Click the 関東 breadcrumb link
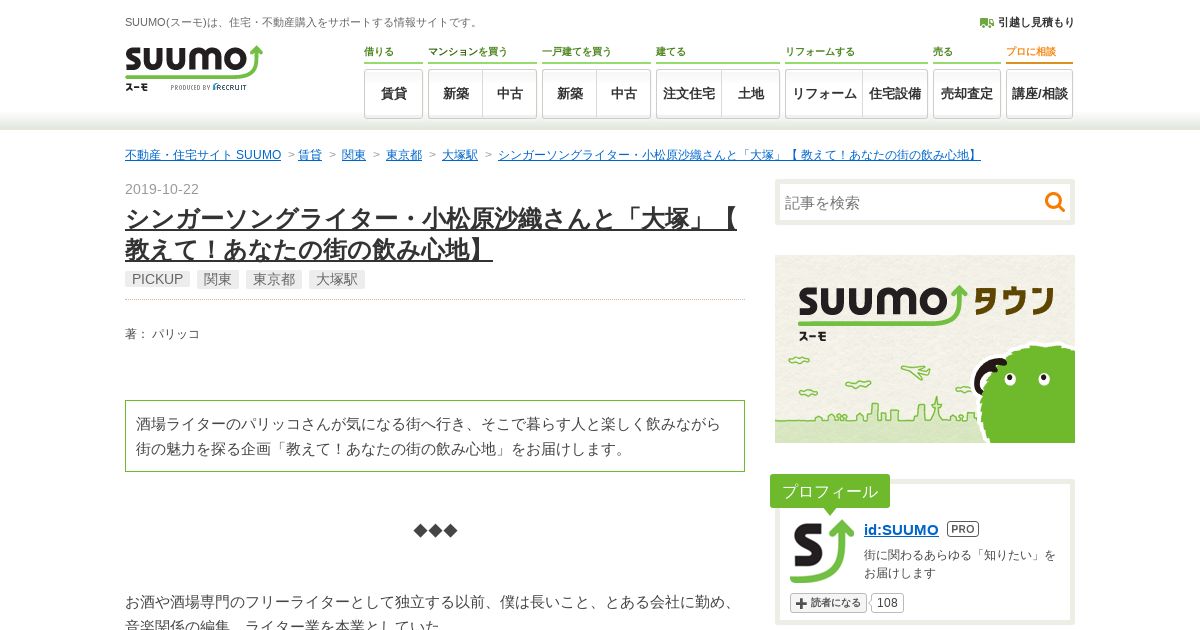 (x=354, y=155)
